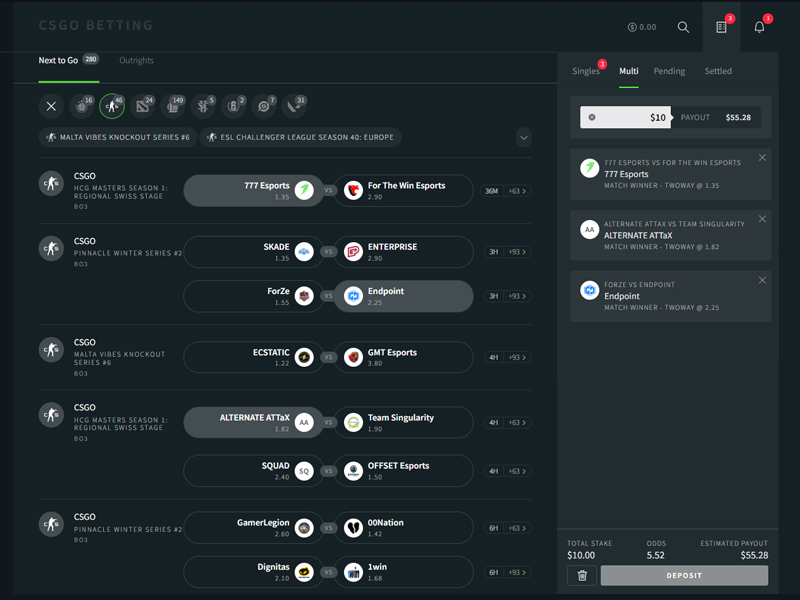The height and width of the screenshot is (600, 800).
Task: Bet on ECSTATIC at 1.22
Action: click(254, 357)
